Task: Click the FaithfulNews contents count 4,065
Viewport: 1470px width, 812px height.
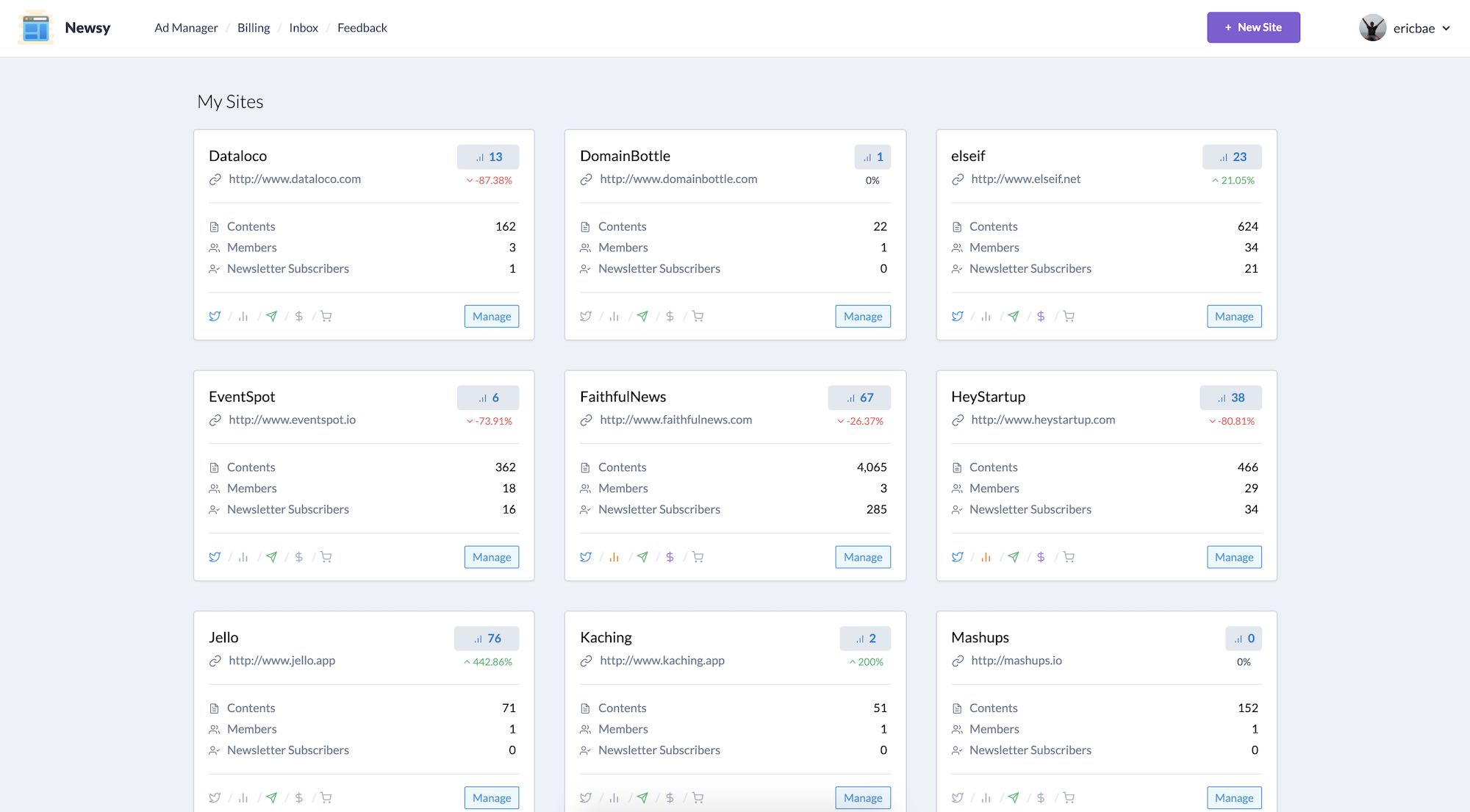Action: click(x=872, y=467)
